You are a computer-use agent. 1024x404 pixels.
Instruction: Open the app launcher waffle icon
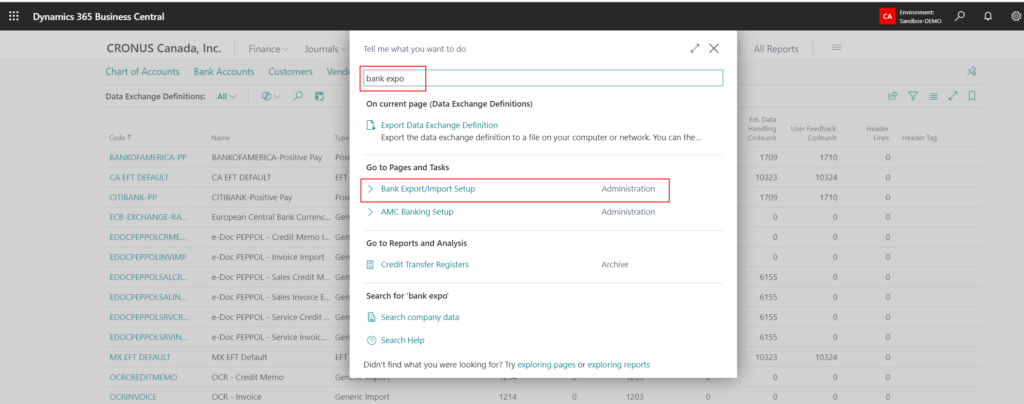click(x=13, y=16)
